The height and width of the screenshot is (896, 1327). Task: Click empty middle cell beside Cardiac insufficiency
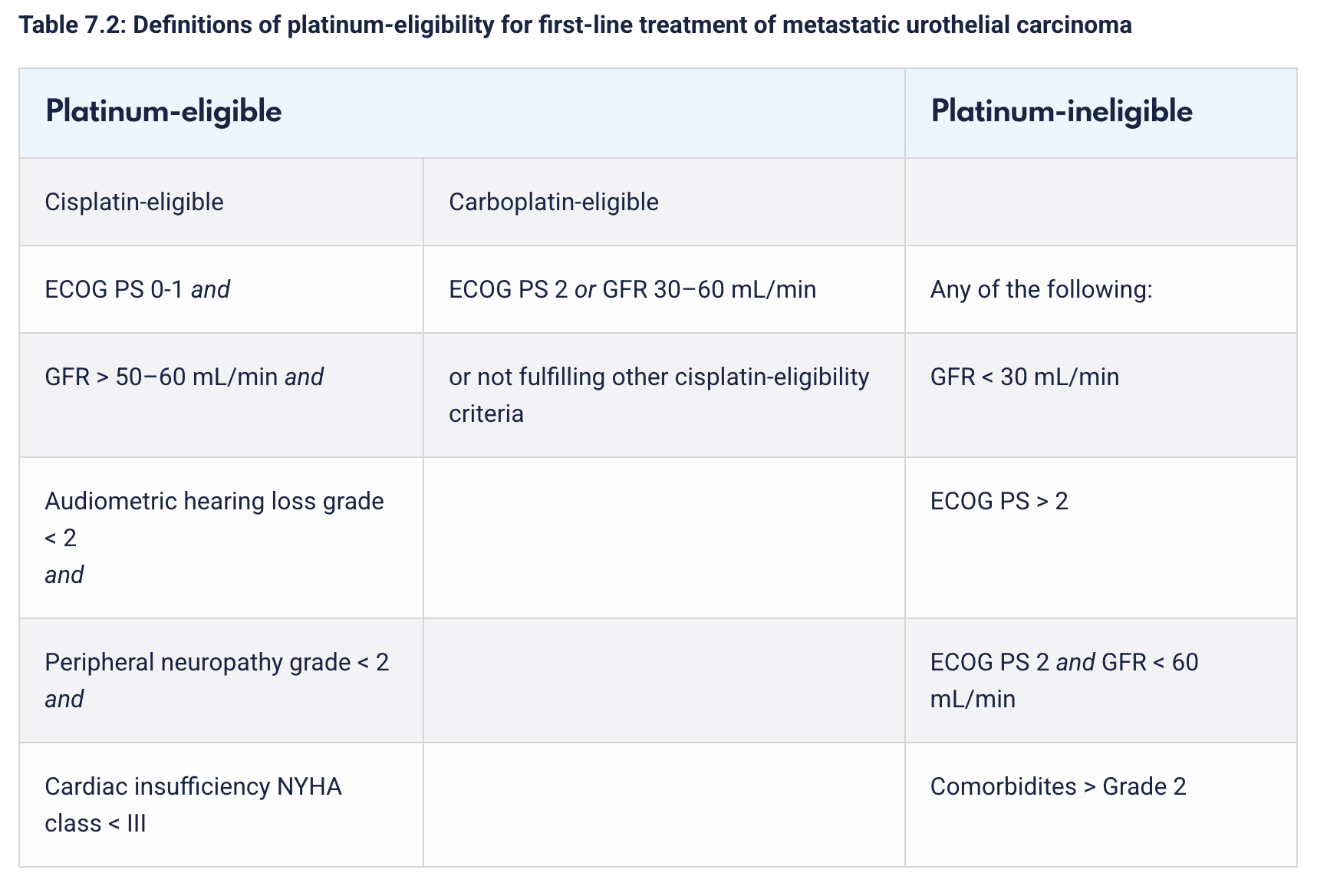[663, 805]
